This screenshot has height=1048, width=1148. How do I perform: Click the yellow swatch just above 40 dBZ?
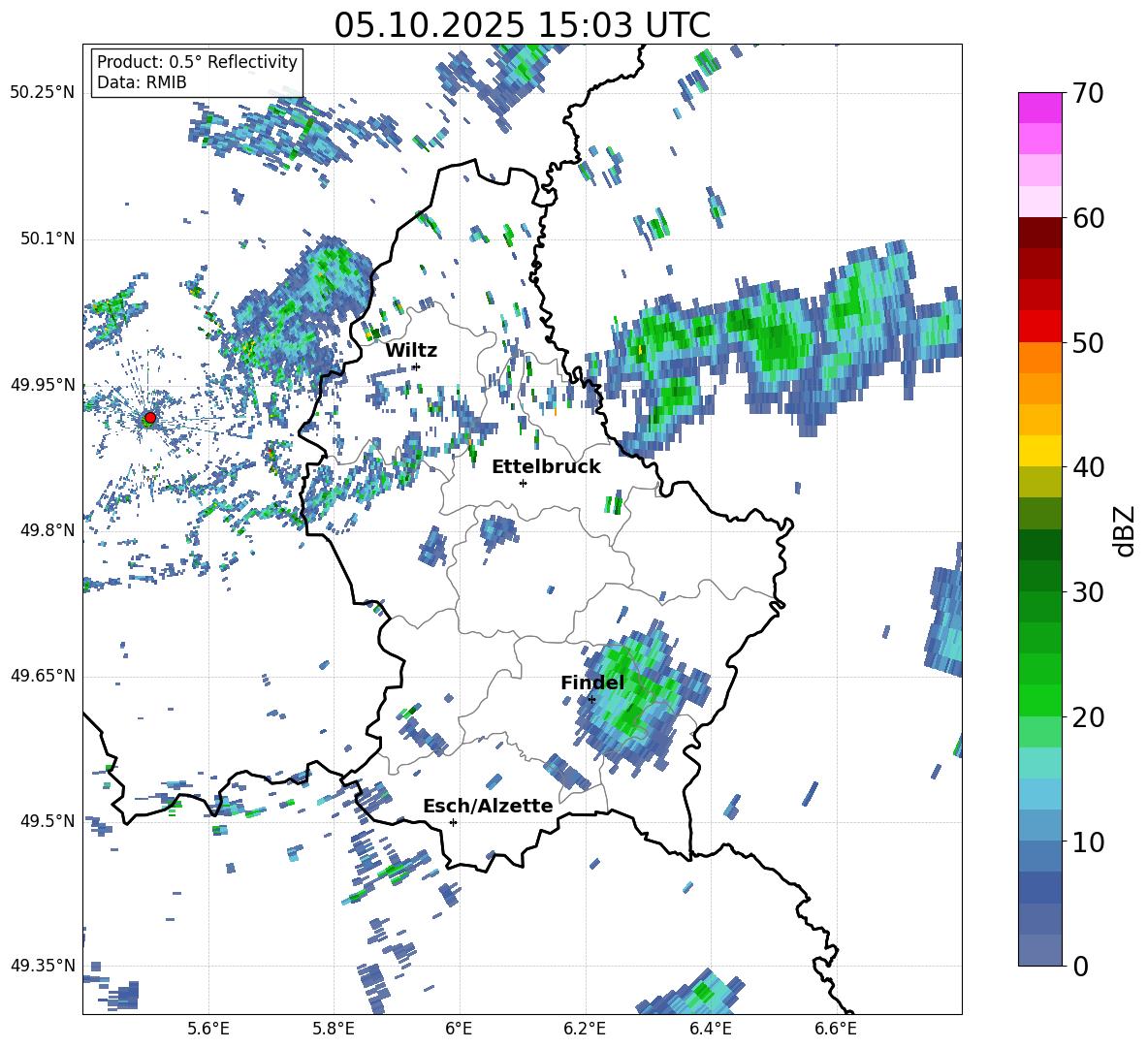pos(1039,451)
